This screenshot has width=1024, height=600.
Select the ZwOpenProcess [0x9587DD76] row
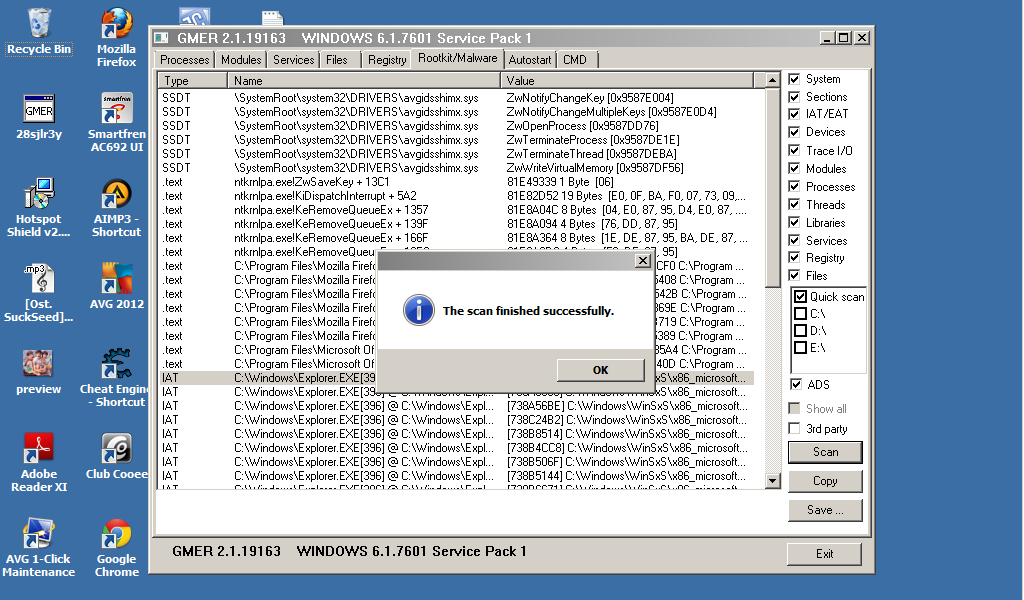tap(457, 126)
